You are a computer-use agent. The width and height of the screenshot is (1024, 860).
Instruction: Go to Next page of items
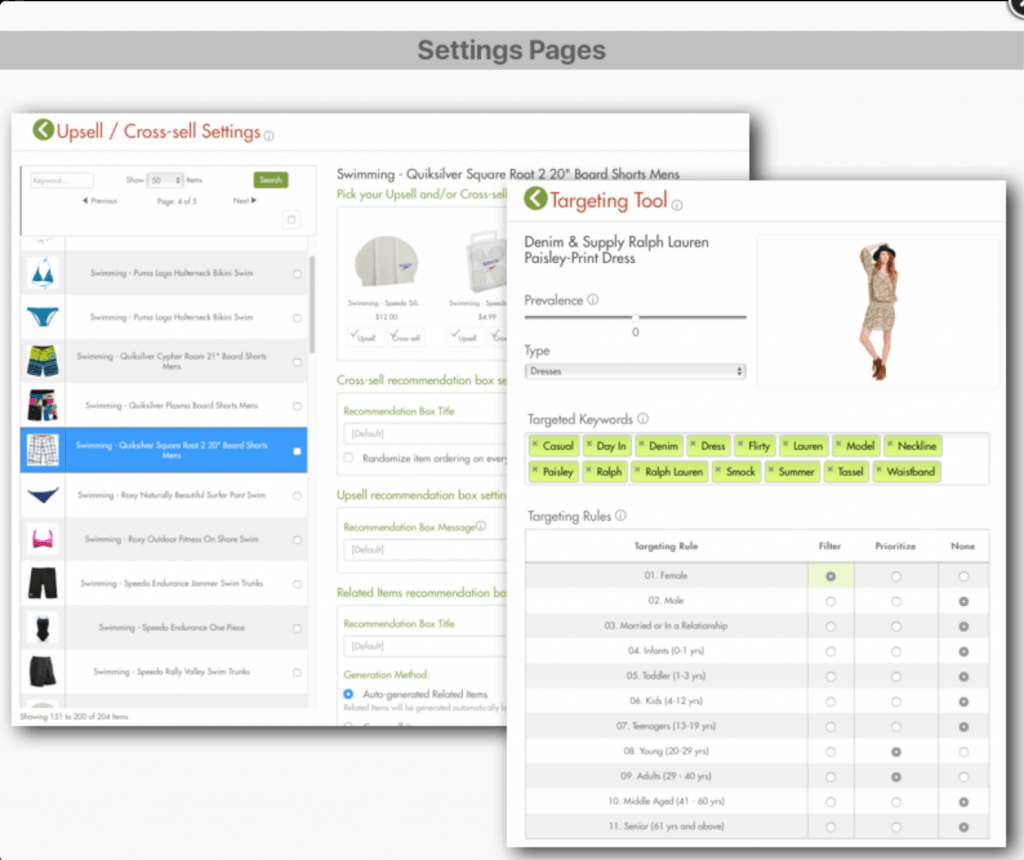[244, 201]
